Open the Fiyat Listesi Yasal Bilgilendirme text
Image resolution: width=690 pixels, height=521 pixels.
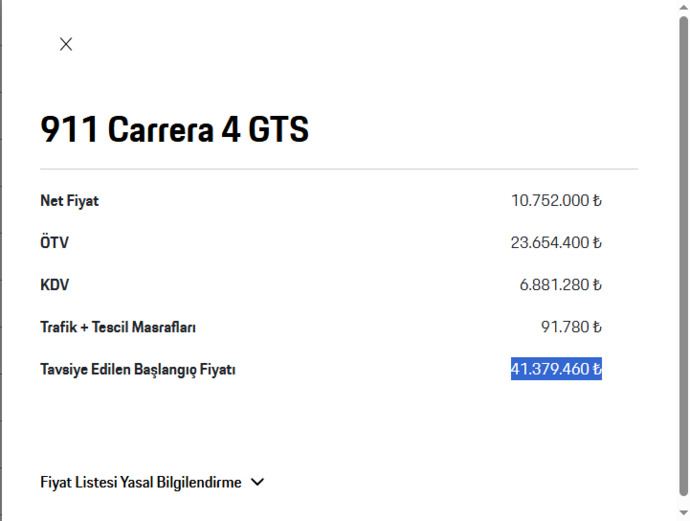tap(141, 482)
